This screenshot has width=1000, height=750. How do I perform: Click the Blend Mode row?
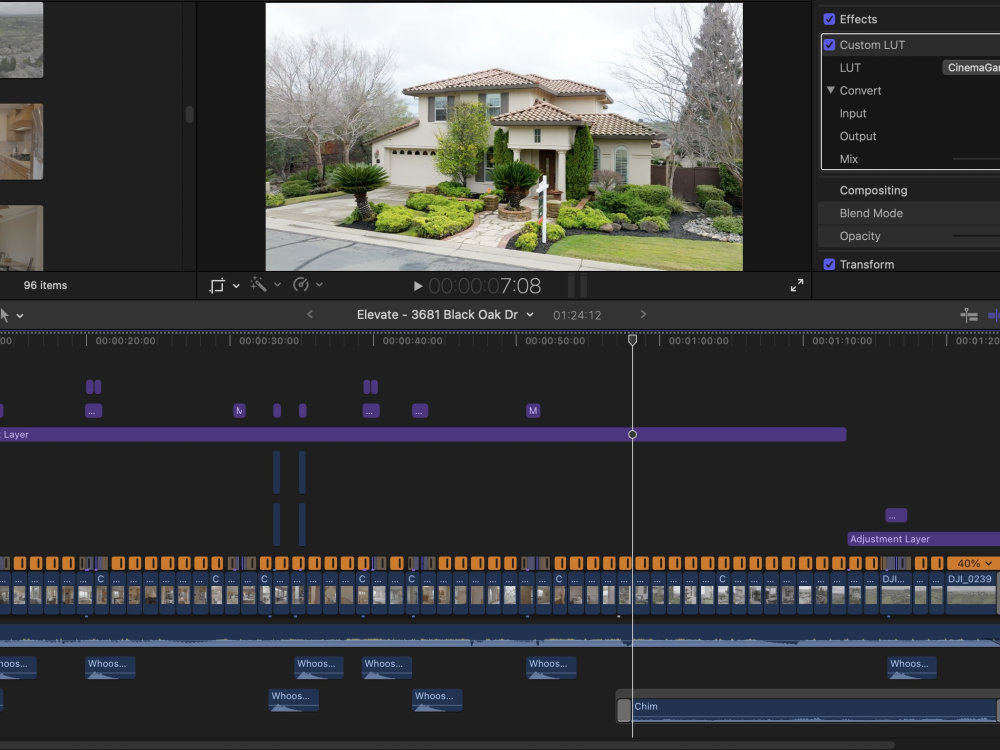(909, 213)
